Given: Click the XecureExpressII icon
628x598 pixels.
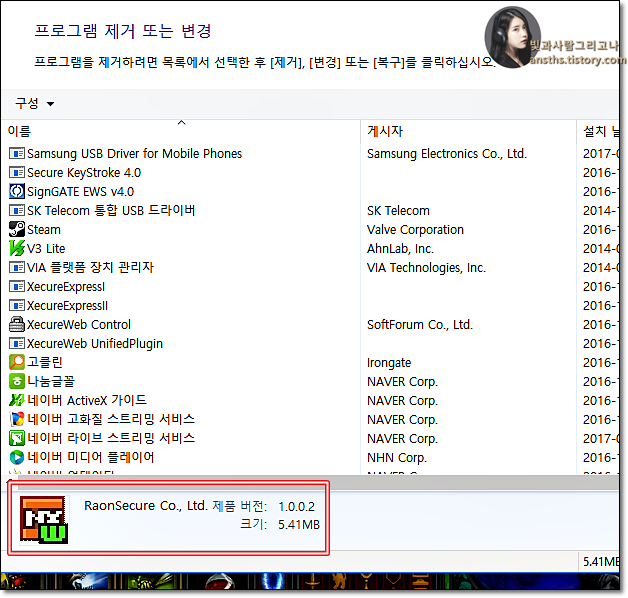Looking at the screenshot, I should [x=17, y=306].
